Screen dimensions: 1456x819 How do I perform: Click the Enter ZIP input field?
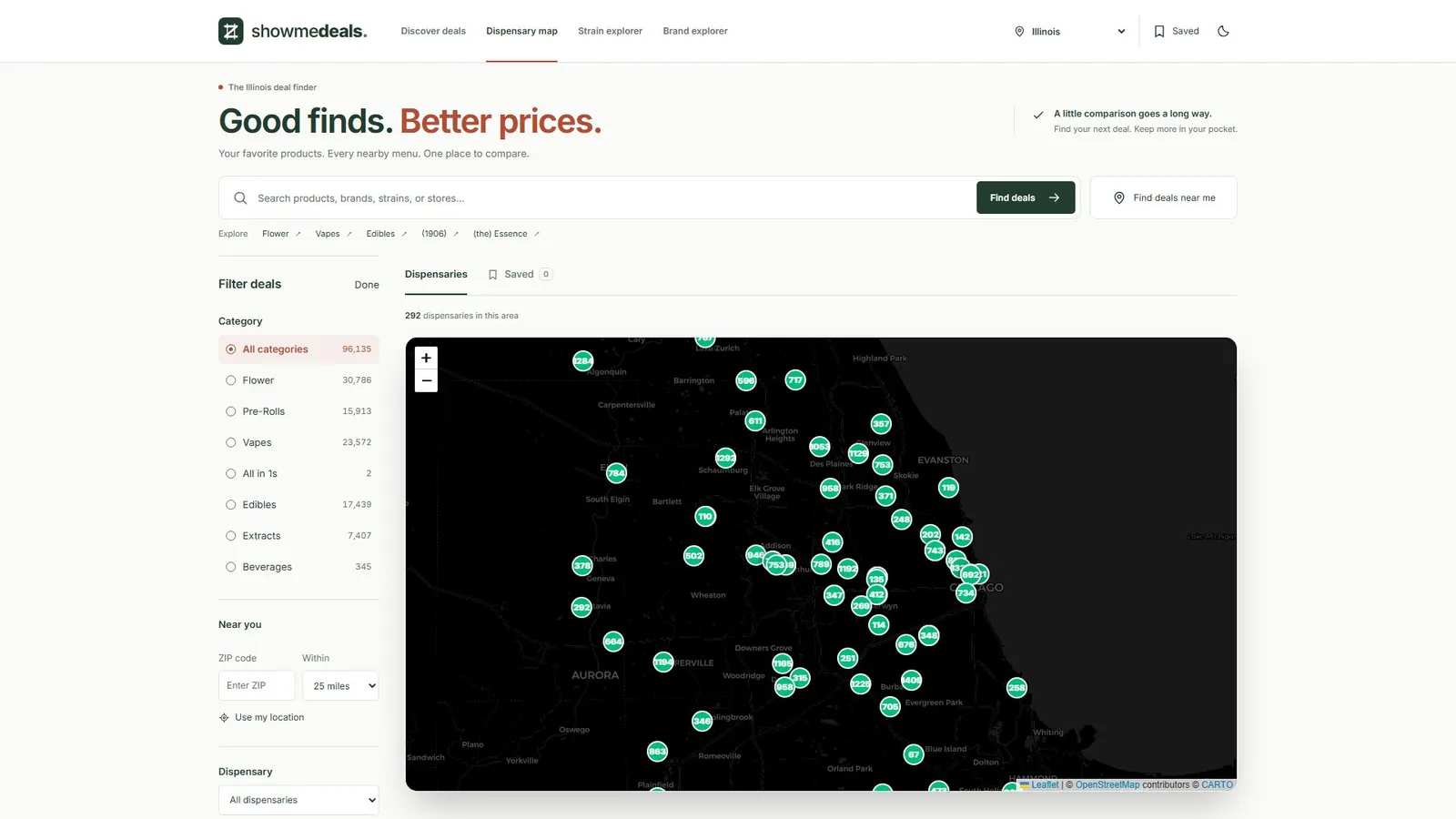click(x=257, y=686)
